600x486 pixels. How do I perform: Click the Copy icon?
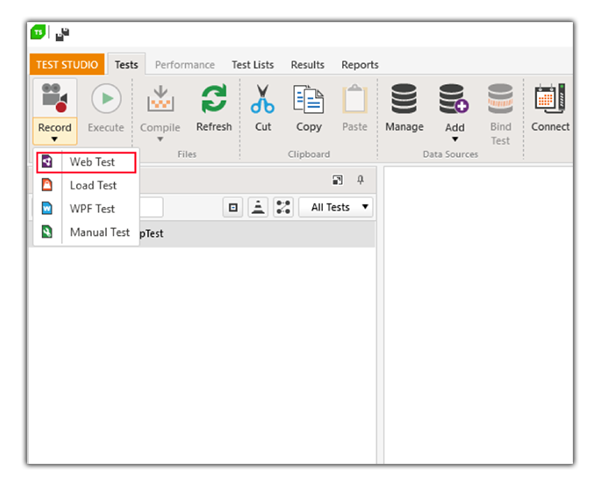tap(308, 99)
